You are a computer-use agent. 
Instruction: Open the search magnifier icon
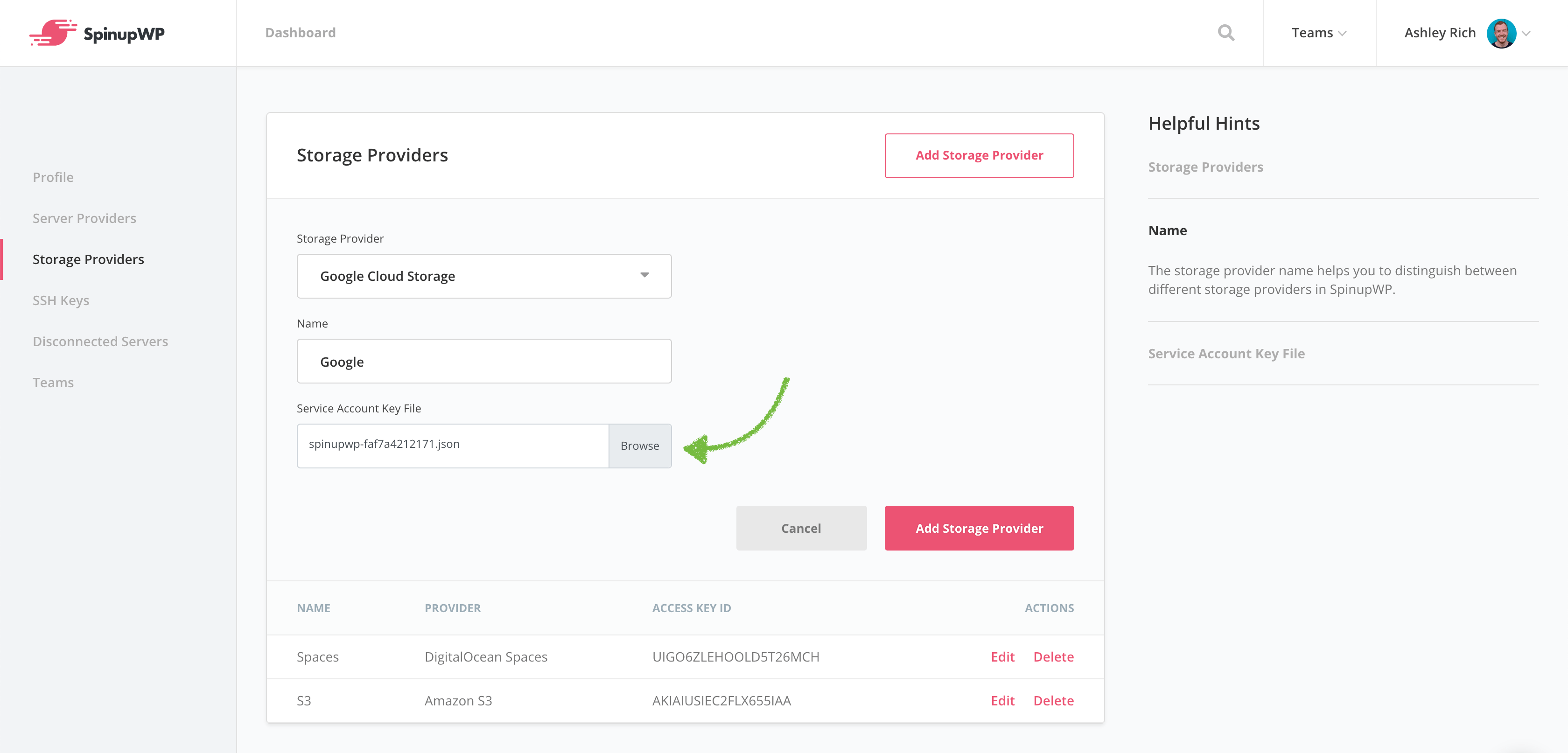1226,33
